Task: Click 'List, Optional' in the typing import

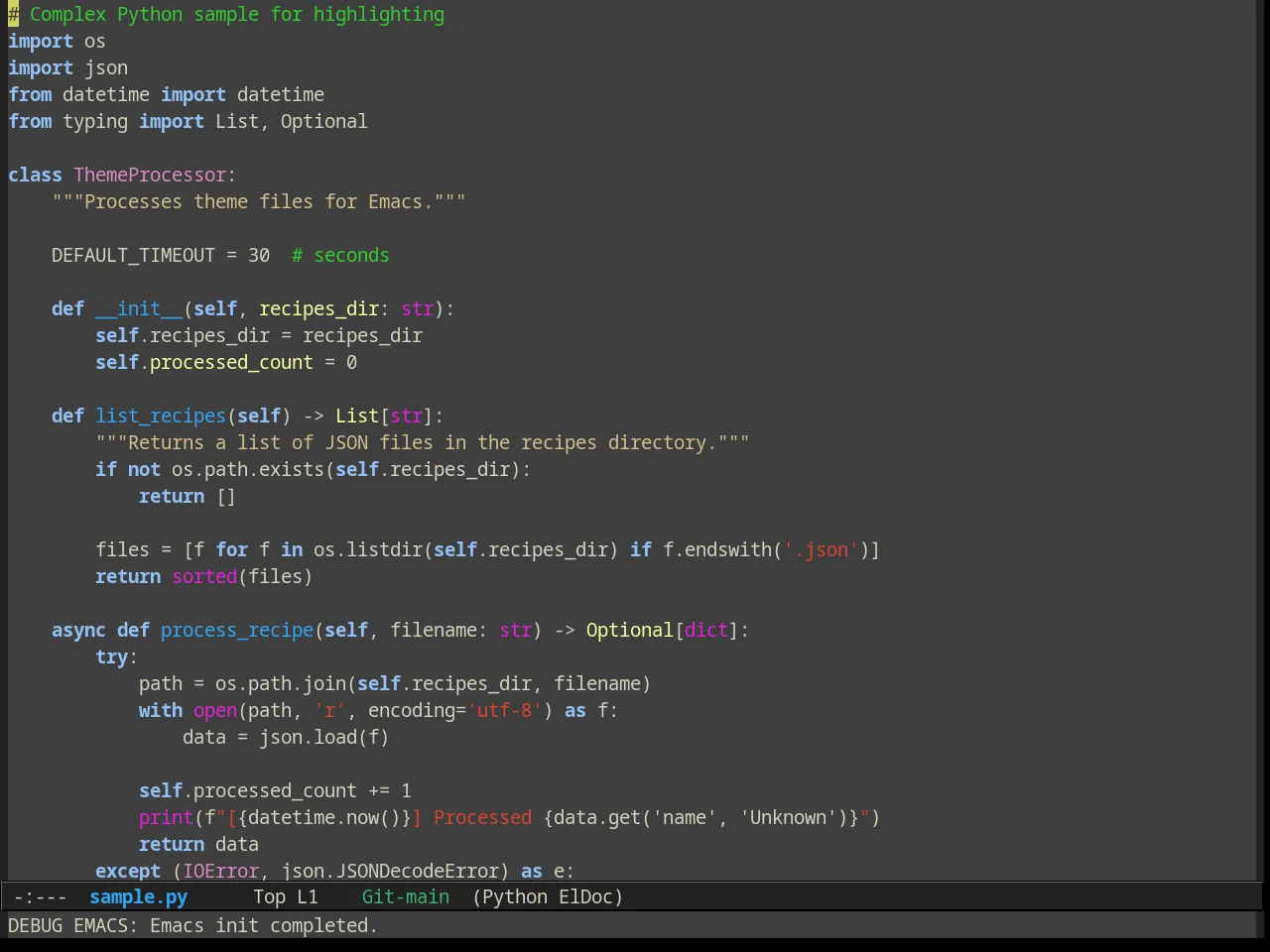Action: (291, 122)
